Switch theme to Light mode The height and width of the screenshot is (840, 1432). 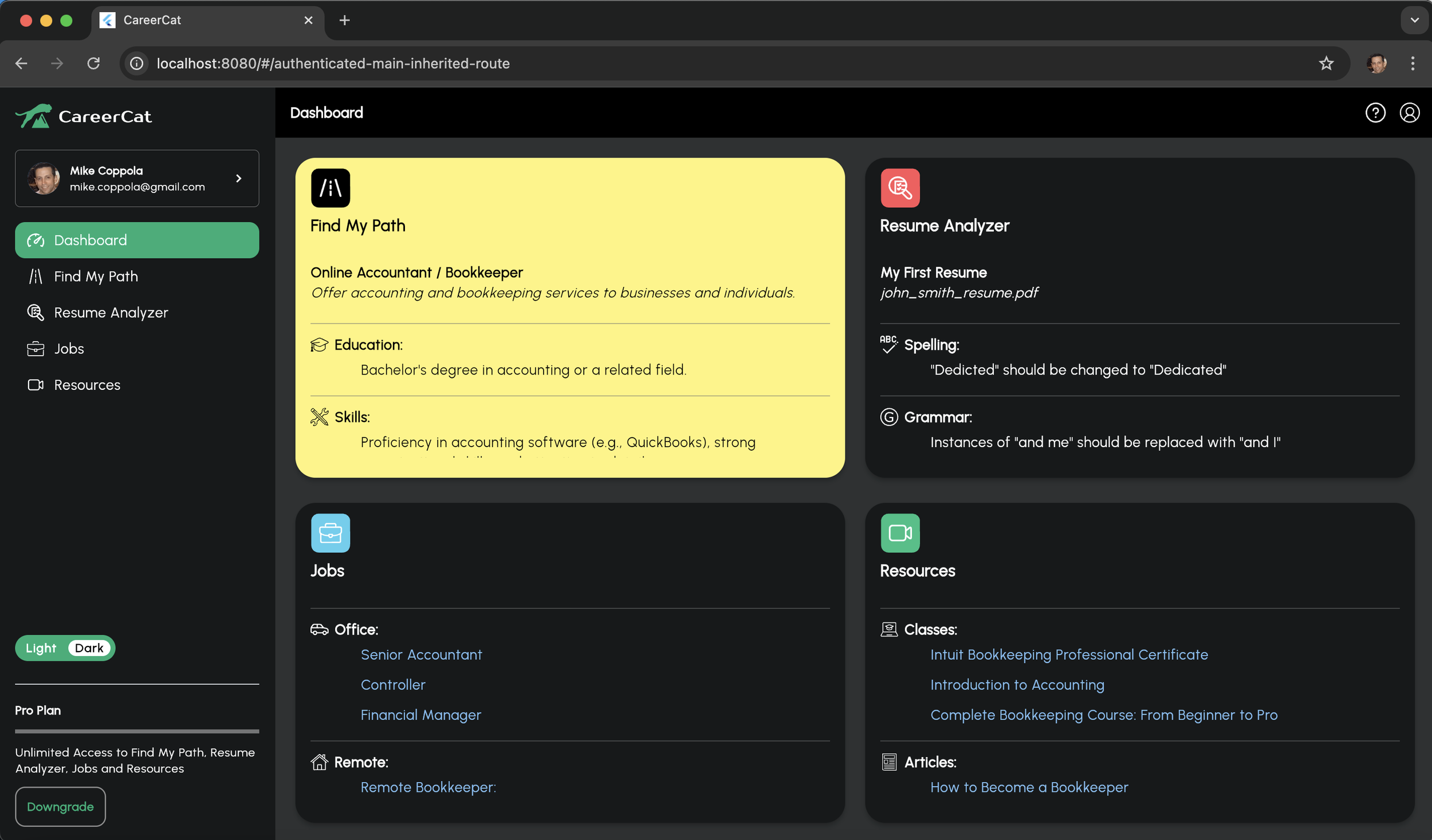tap(41, 648)
